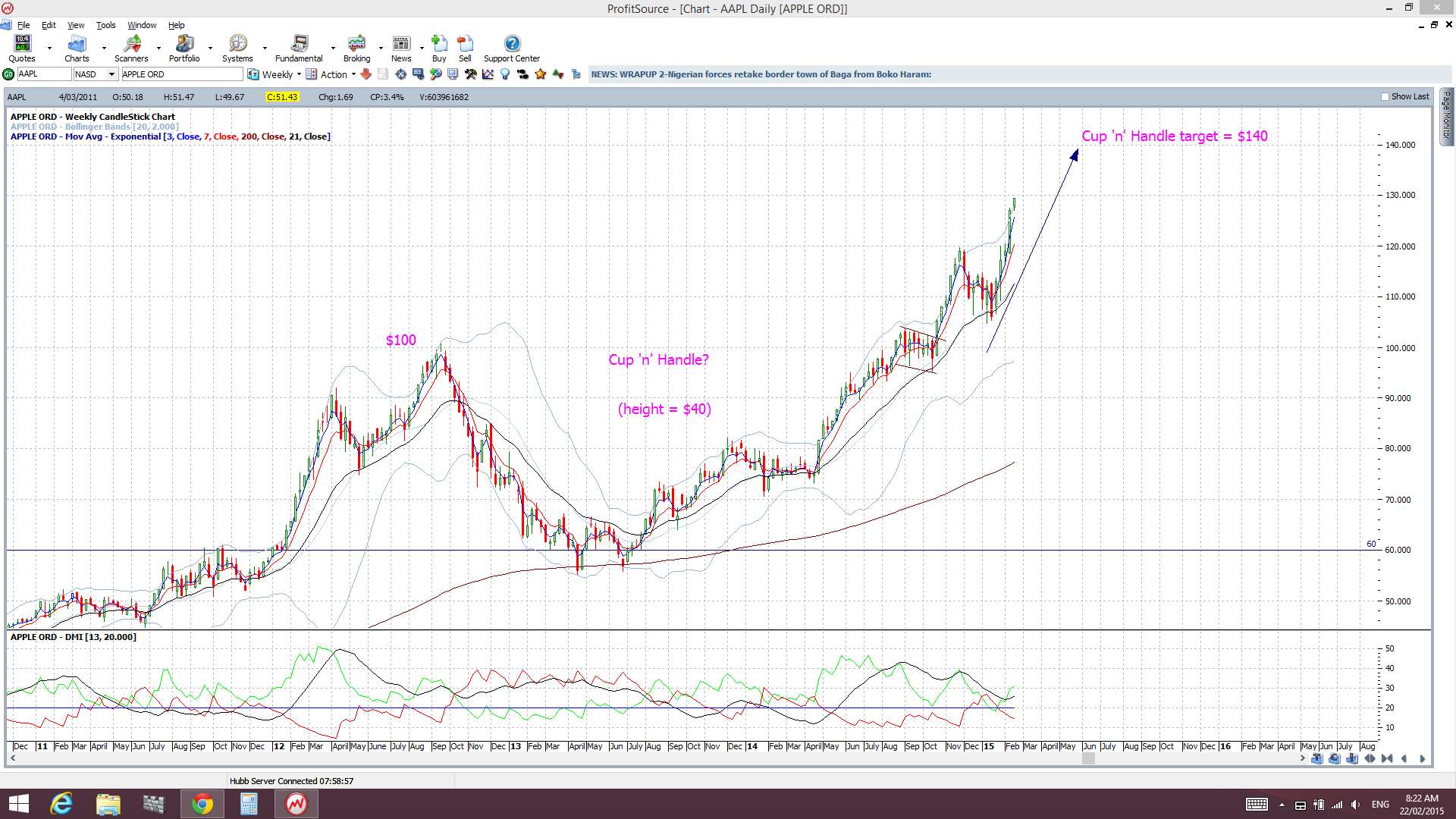The height and width of the screenshot is (819, 1456).
Task: Click the green Go button
Action: 8,74
